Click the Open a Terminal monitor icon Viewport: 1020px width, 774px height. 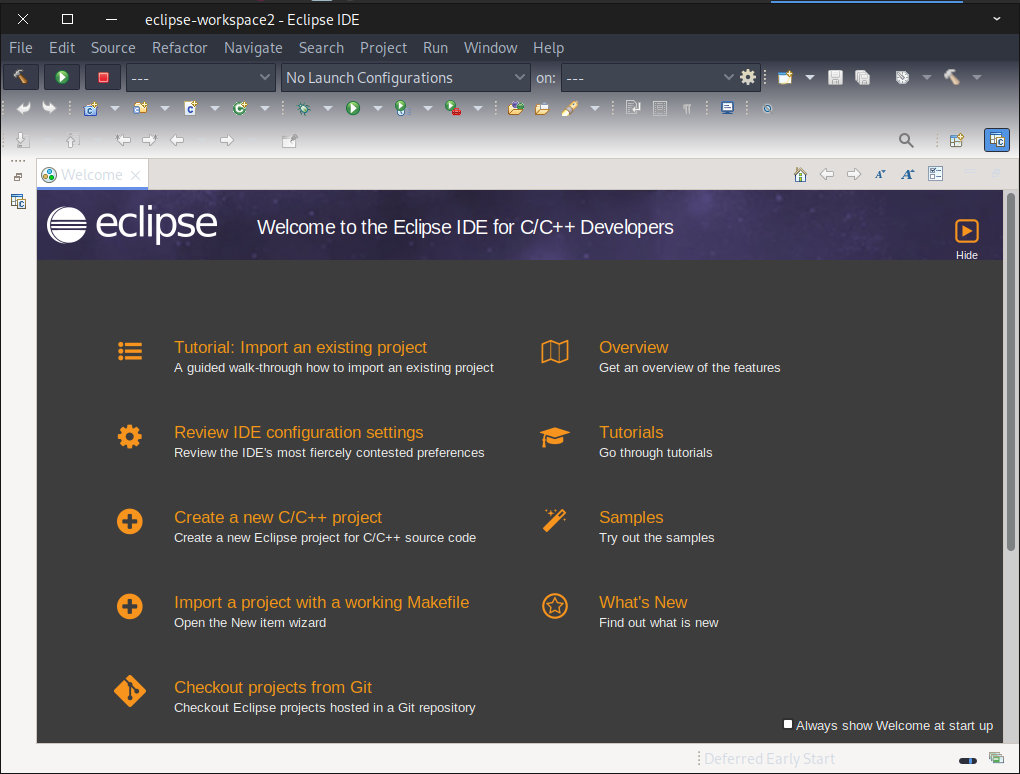point(727,109)
